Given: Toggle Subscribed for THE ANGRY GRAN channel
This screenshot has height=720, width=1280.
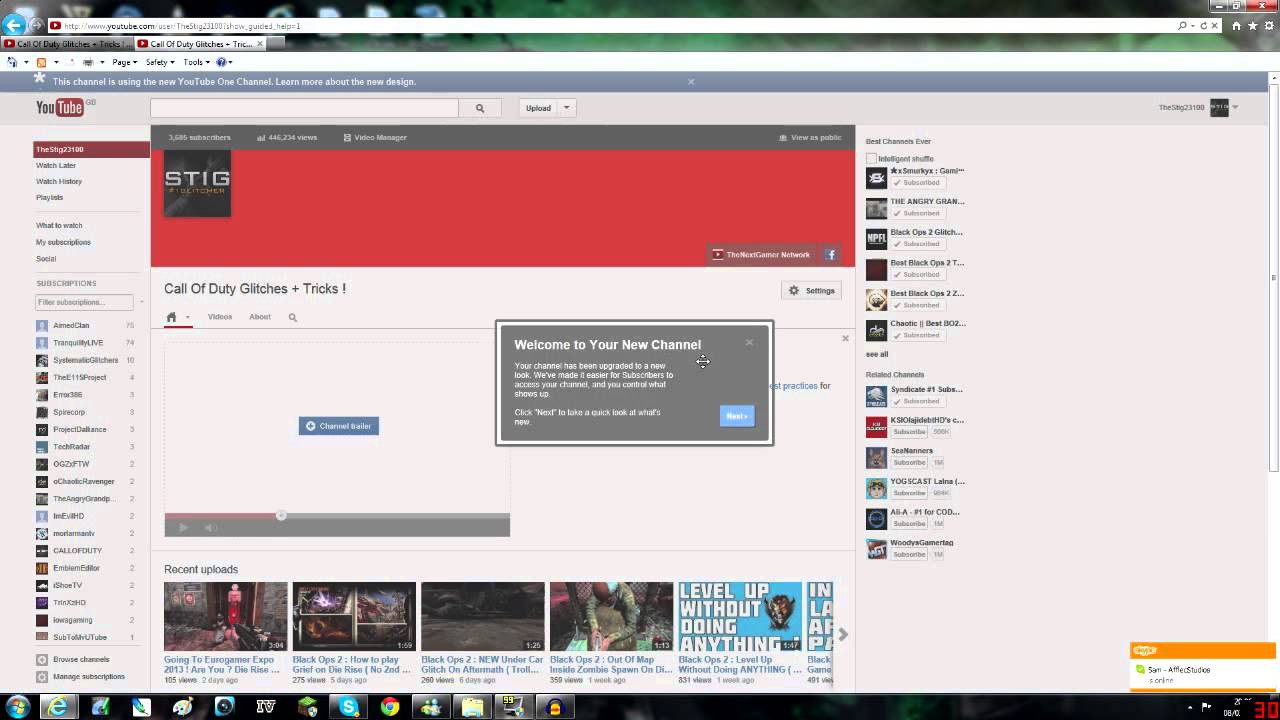Looking at the screenshot, I should pyautogui.click(x=917, y=213).
